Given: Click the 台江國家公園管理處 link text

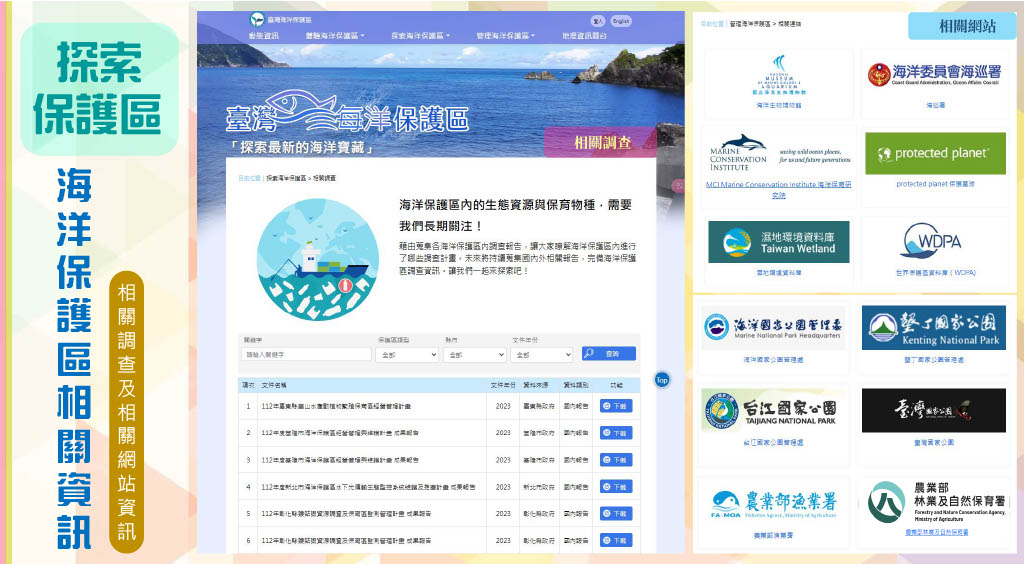Looking at the screenshot, I should point(773,443).
